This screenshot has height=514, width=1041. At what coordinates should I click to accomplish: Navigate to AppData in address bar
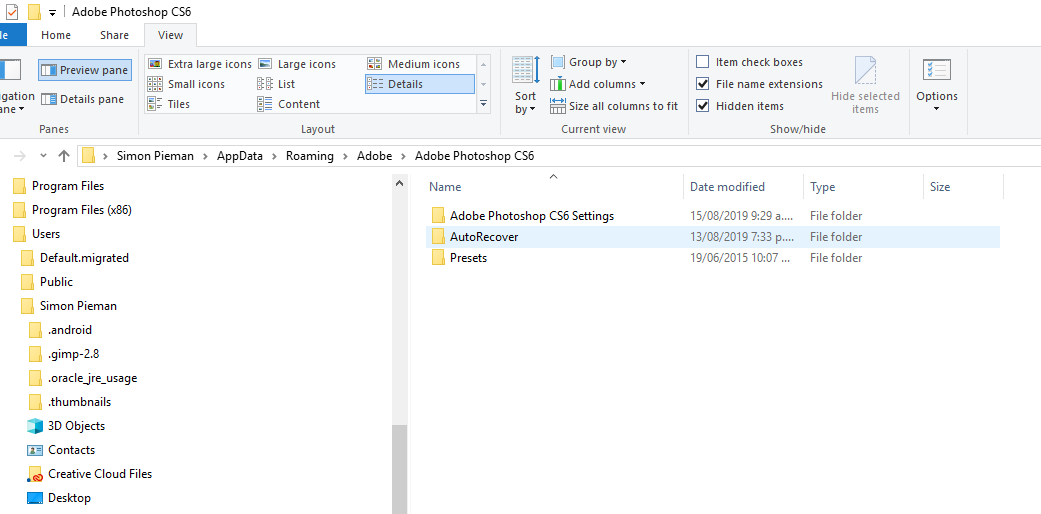coord(240,156)
